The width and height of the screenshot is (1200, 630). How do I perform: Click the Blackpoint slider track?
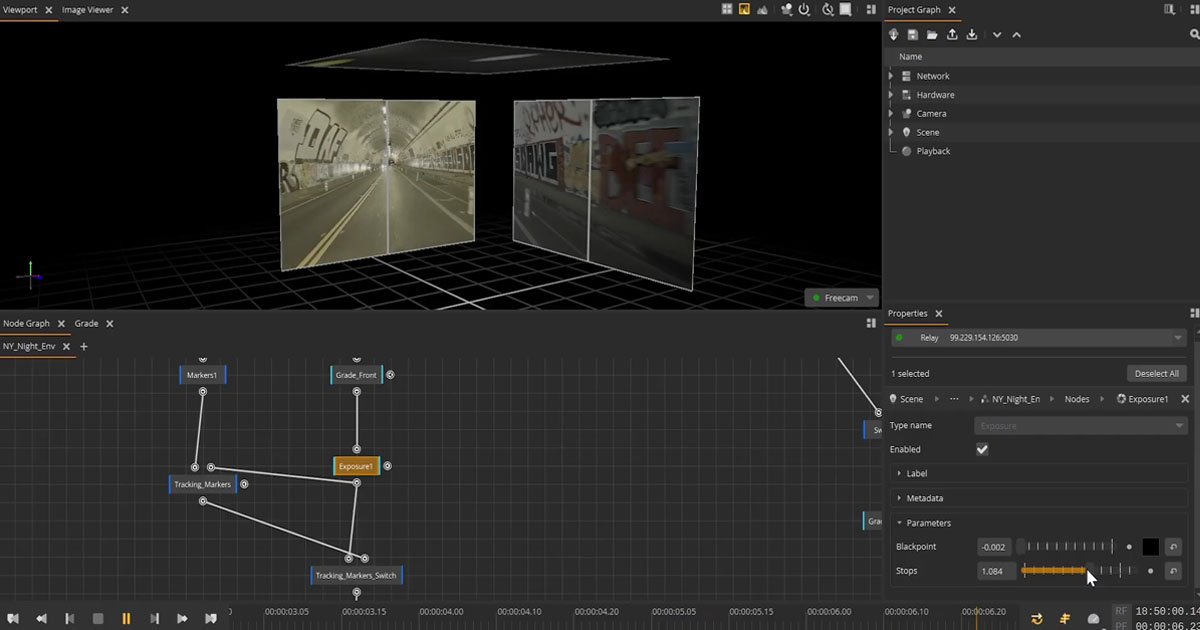(1067, 547)
